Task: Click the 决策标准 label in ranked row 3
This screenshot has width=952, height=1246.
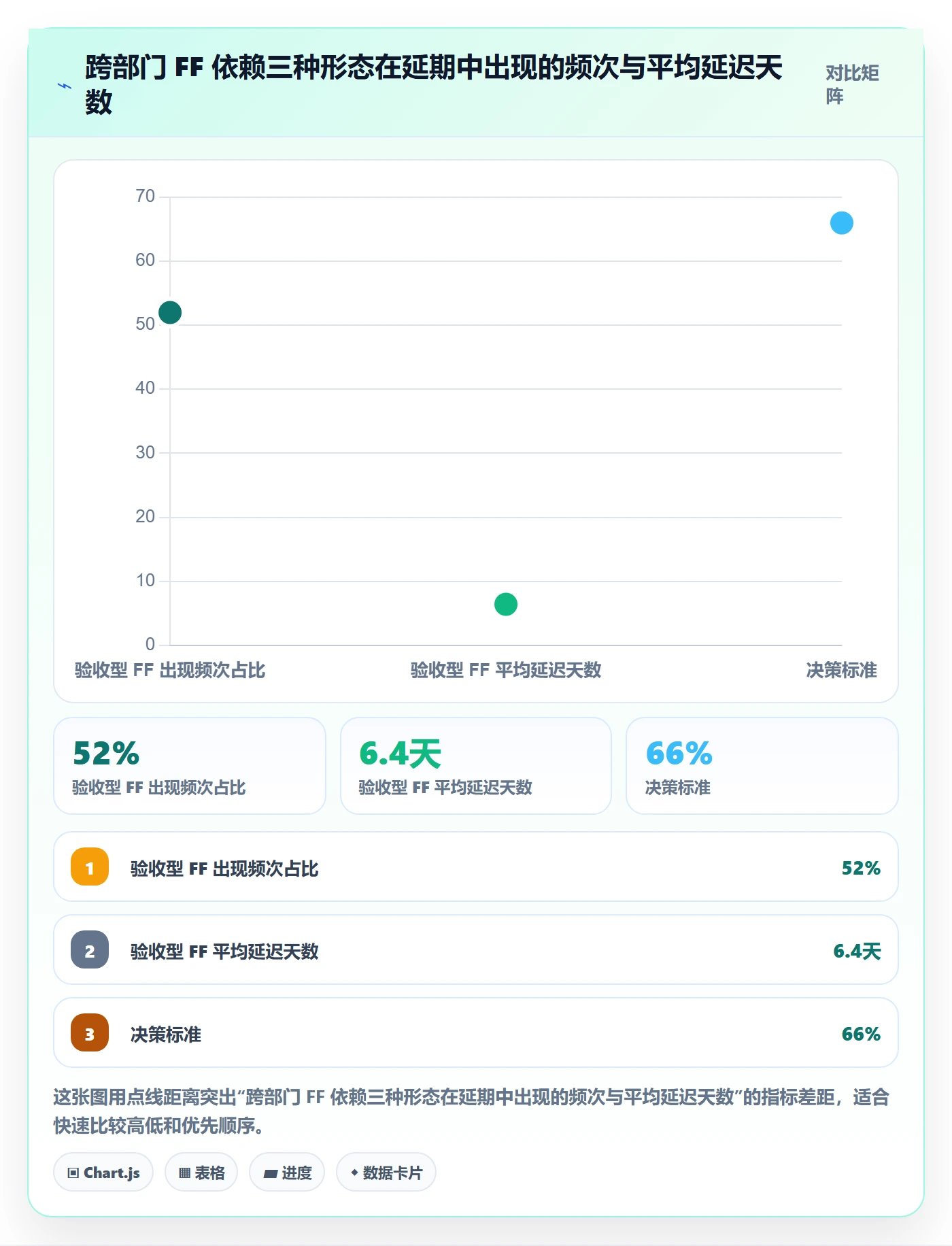Action: [166, 1034]
